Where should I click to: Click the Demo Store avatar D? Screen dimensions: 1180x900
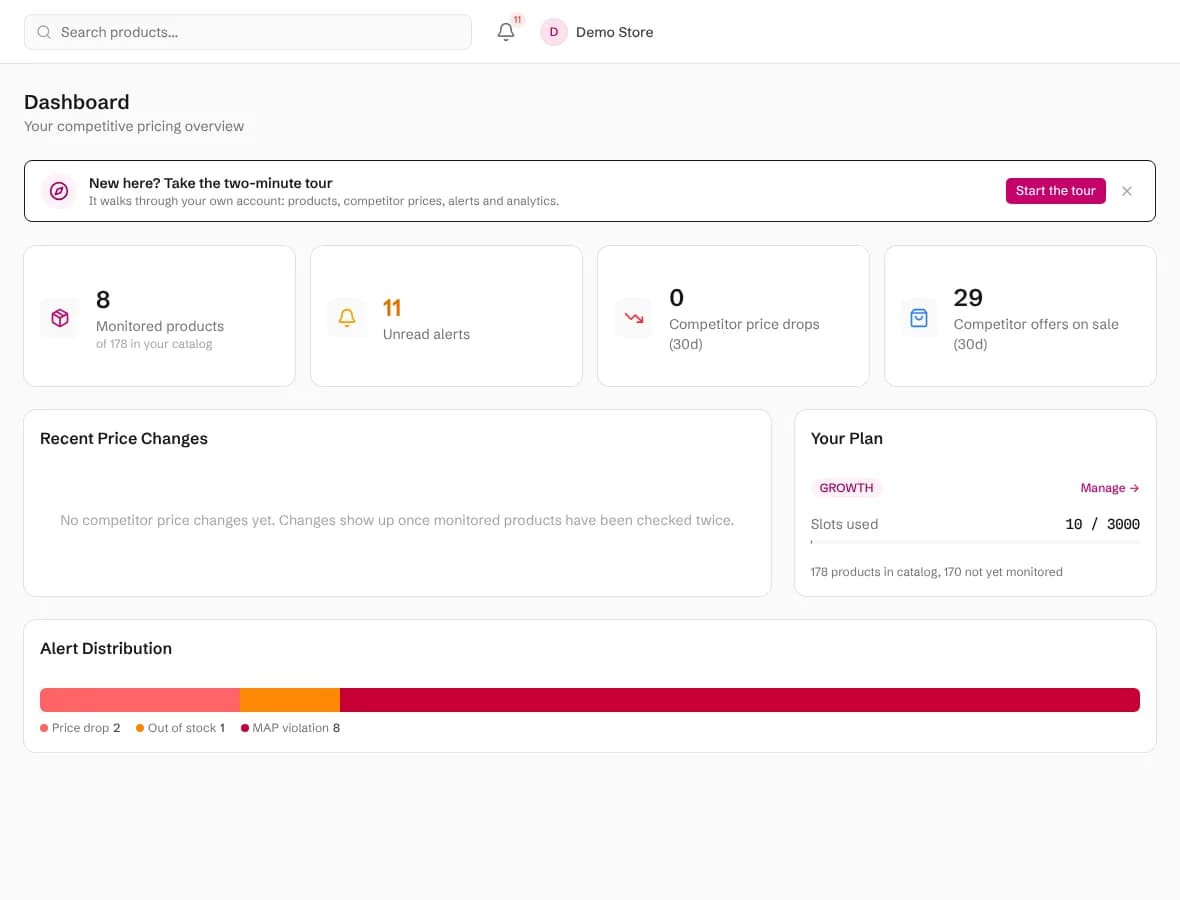(554, 32)
